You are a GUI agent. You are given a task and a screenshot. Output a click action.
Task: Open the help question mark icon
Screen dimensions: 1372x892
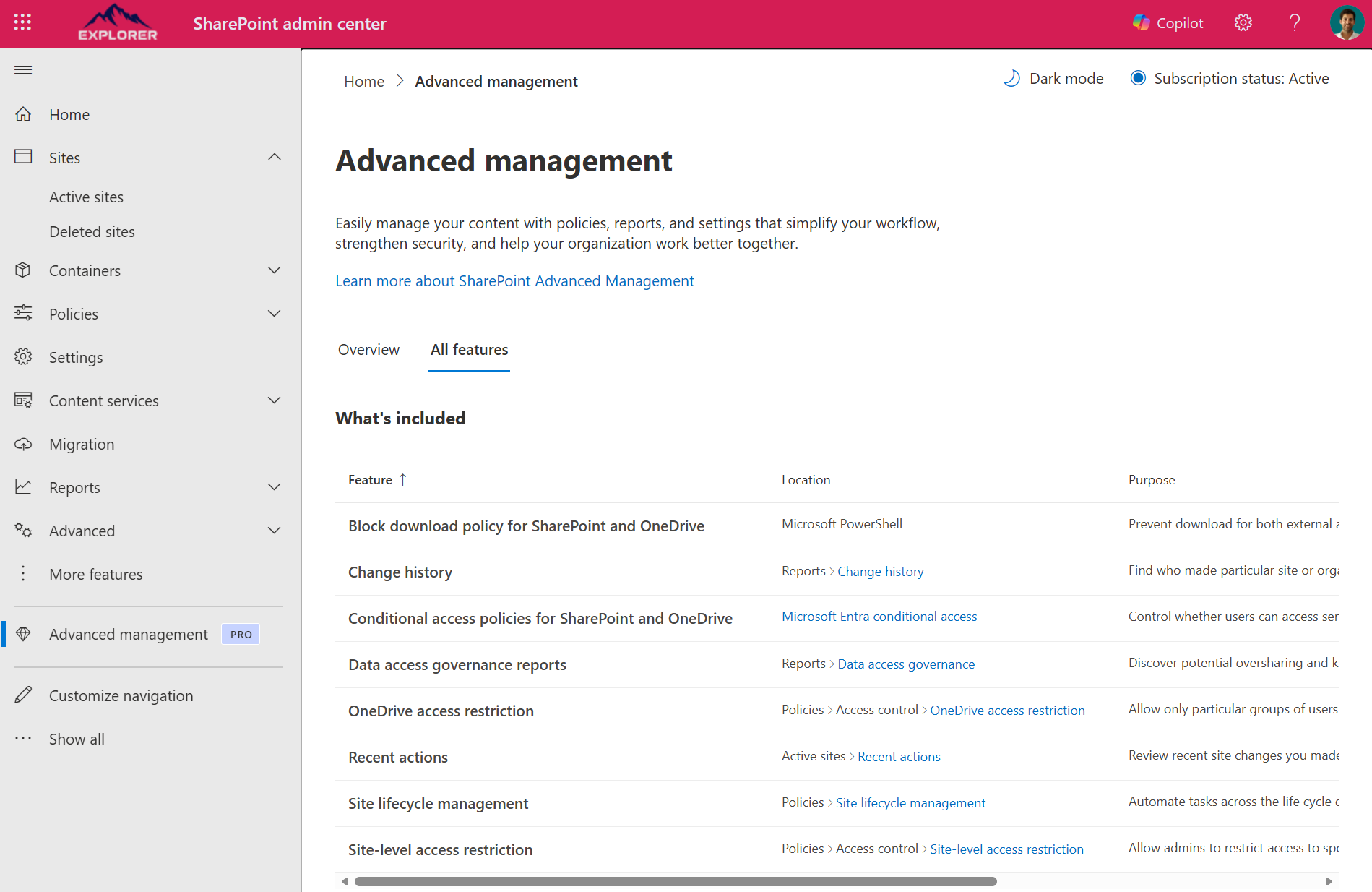tap(1295, 22)
